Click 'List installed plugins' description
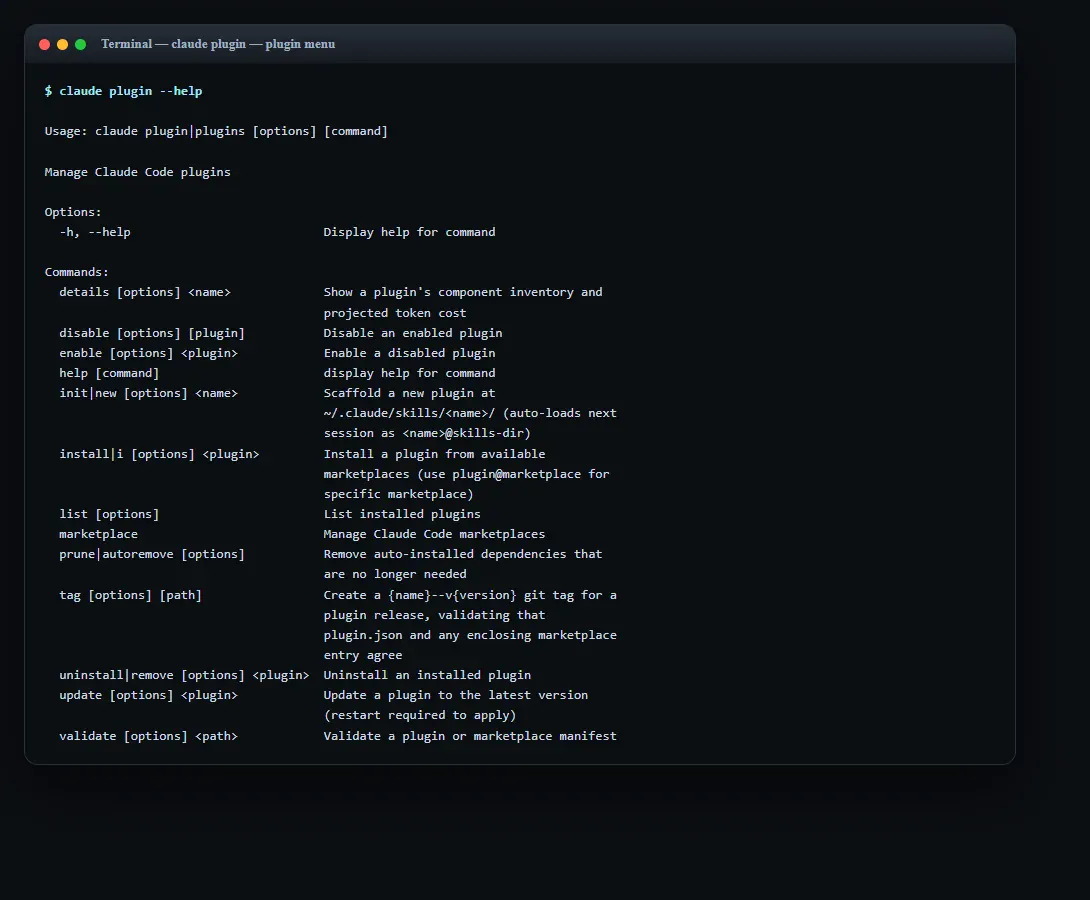The height and width of the screenshot is (900, 1090). [x=402, y=514]
